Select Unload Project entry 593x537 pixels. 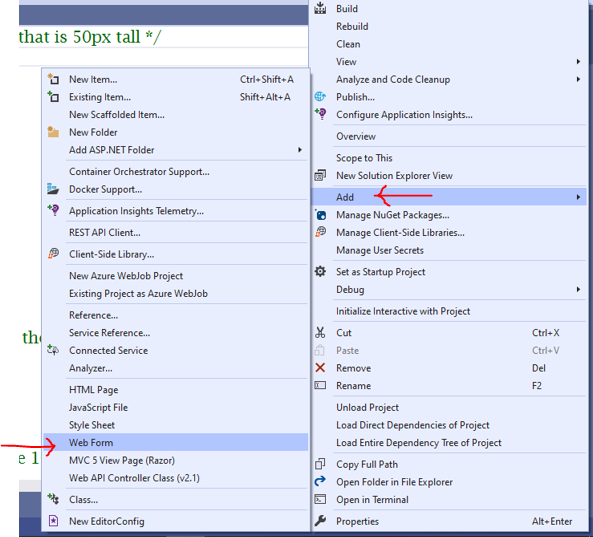tap(449, 408)
